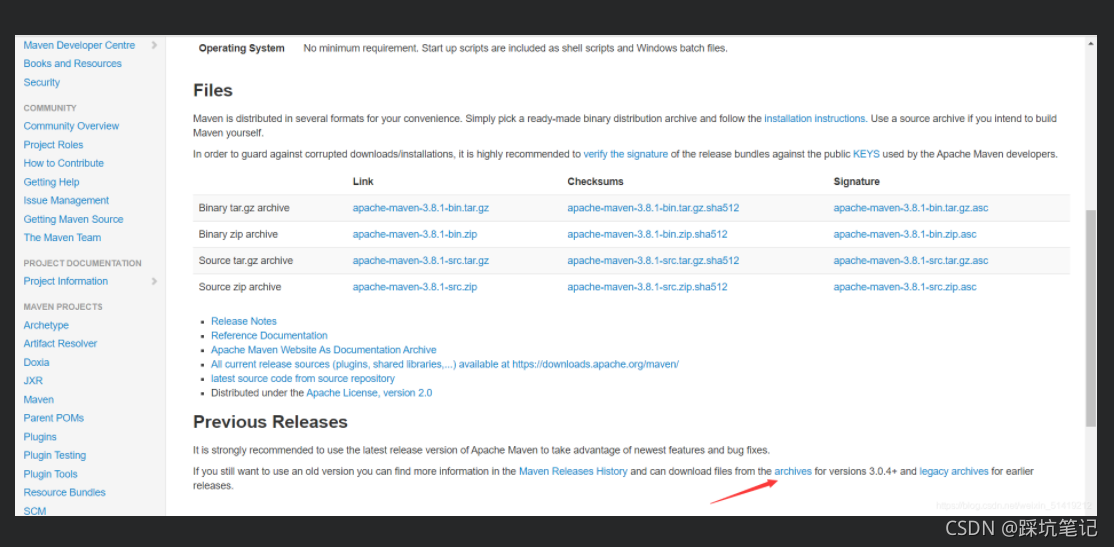
Task: Click the Checksums column header
Action: (595, 182)
